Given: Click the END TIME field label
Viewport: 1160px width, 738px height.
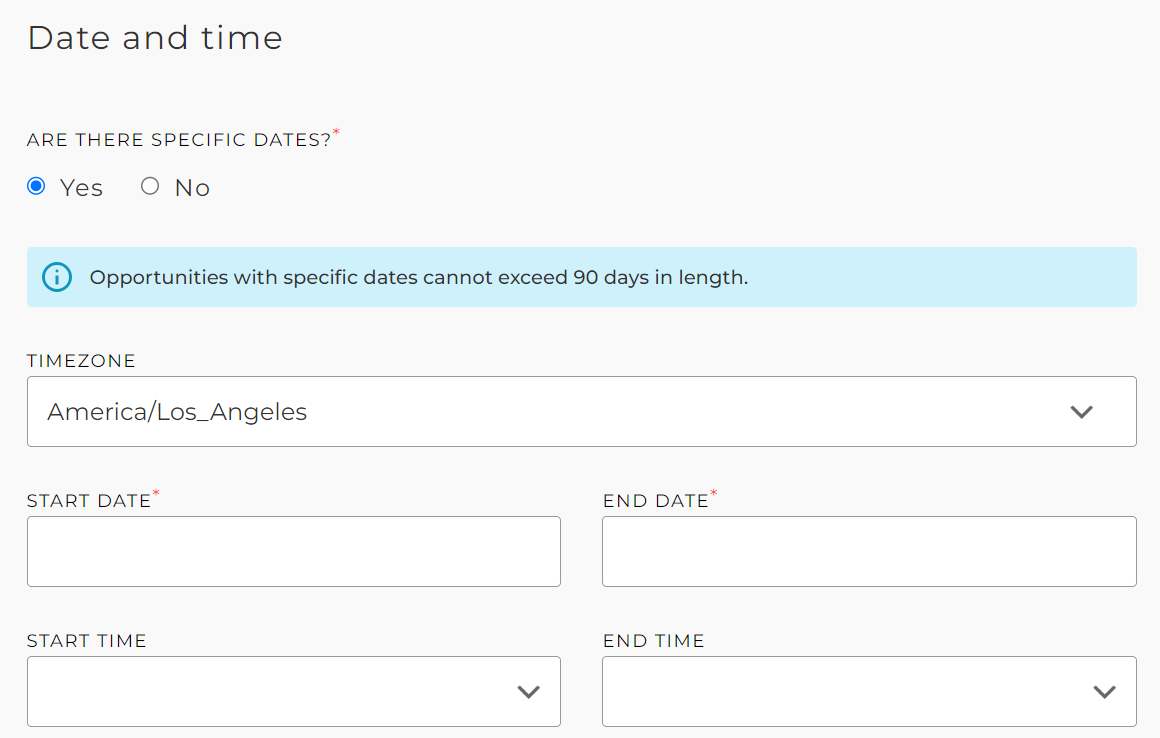Looking at the screenshot, I should click(x=653, y=640).
